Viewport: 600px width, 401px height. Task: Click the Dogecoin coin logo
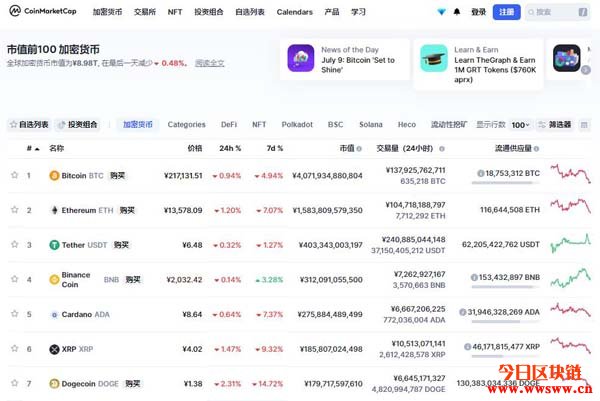tap(54, 383)
